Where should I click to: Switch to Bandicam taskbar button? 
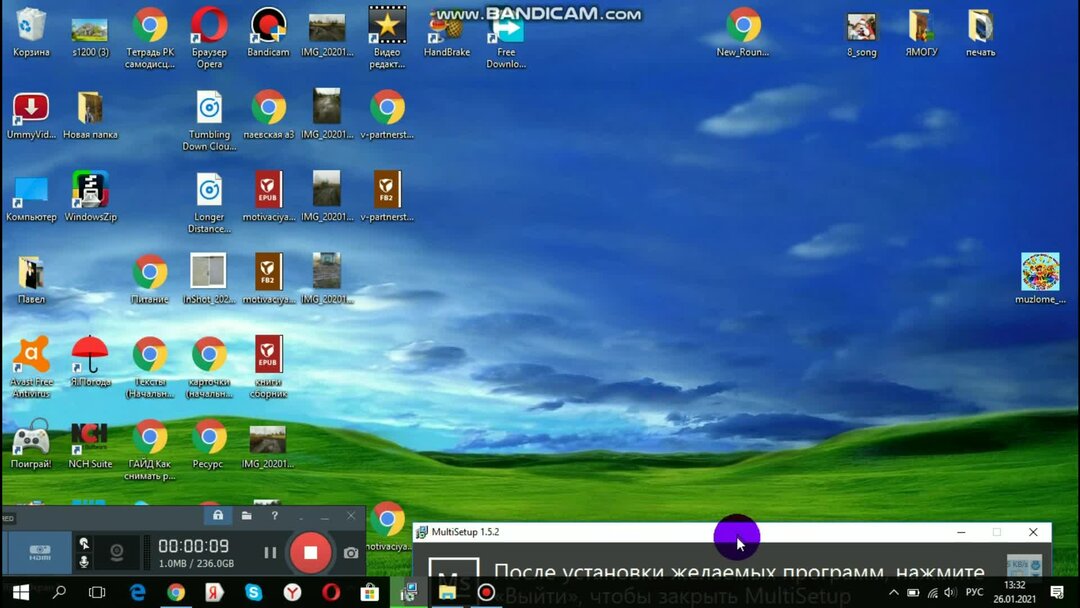(x=486, y=592)
